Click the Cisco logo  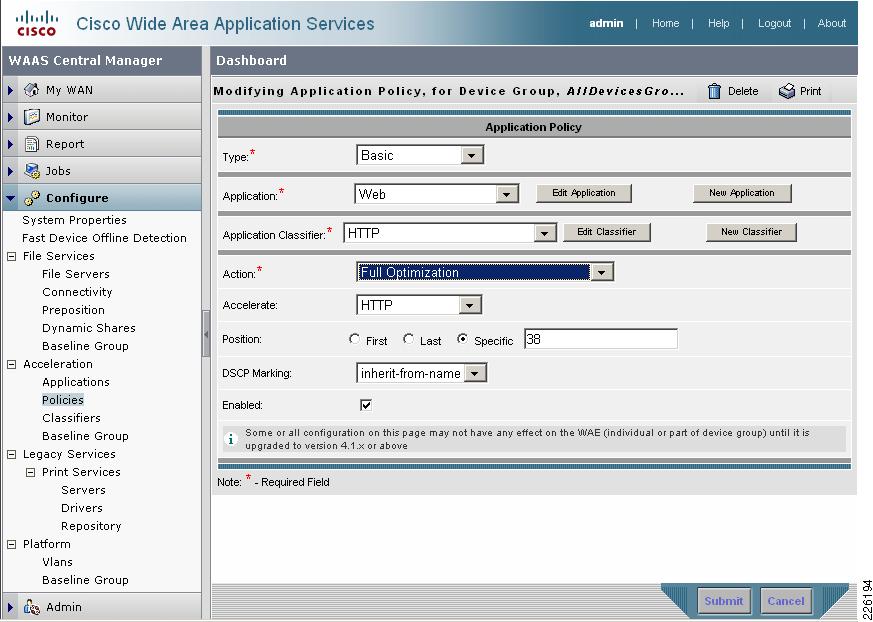(36, 23)
